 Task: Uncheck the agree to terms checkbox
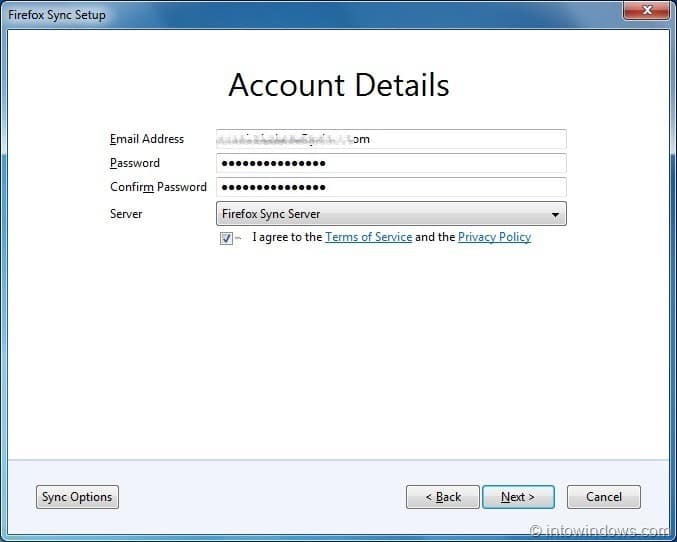pos(226,238)
